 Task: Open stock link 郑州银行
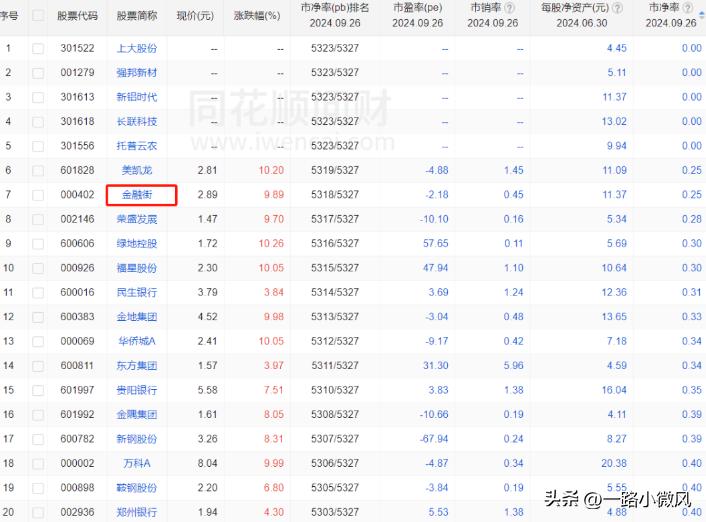pos(137,512)
